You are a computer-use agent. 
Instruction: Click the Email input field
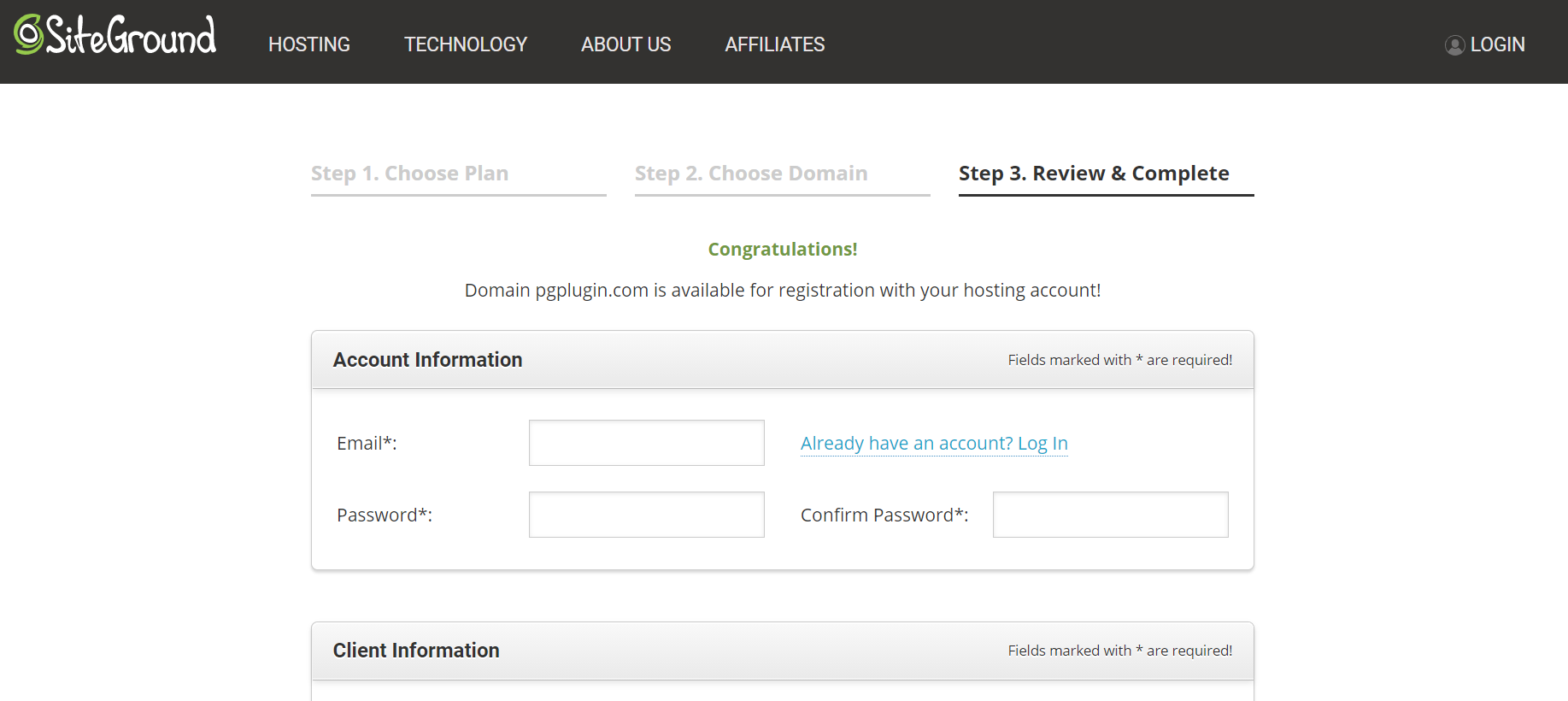(x=647, y=443)
